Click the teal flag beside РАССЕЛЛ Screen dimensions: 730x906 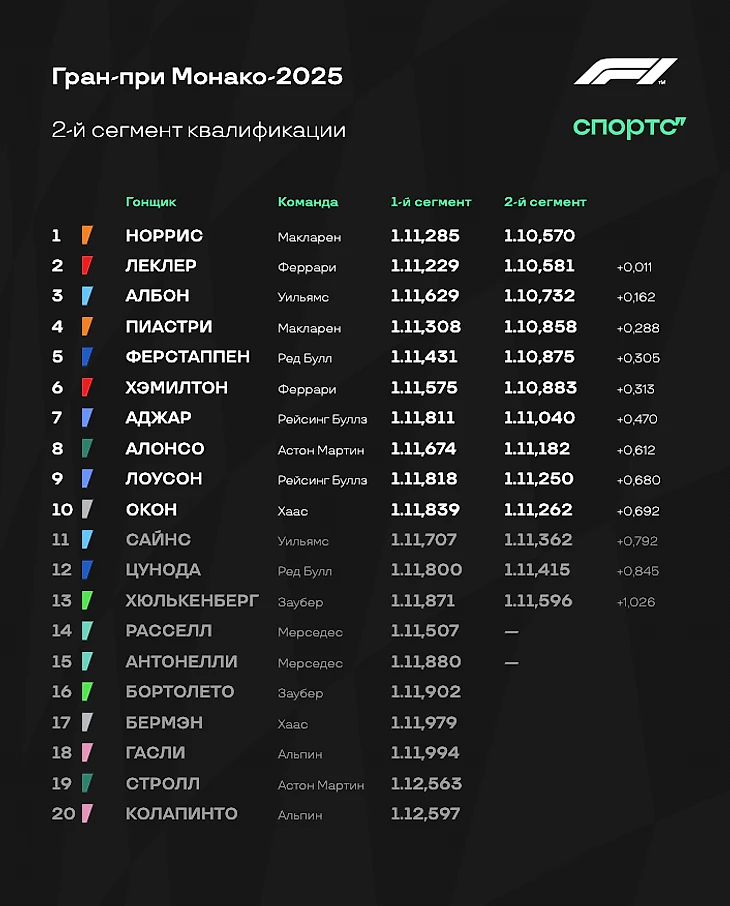click(x=87, y=630)
